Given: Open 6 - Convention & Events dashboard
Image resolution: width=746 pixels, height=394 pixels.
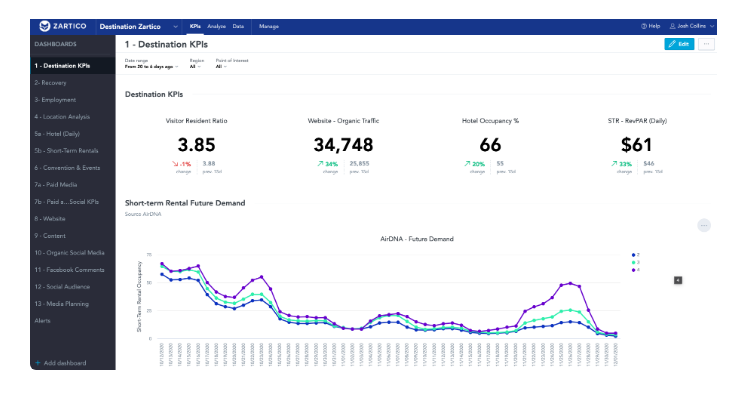Looking at the screenshot, I should click(x=73, y=167).
